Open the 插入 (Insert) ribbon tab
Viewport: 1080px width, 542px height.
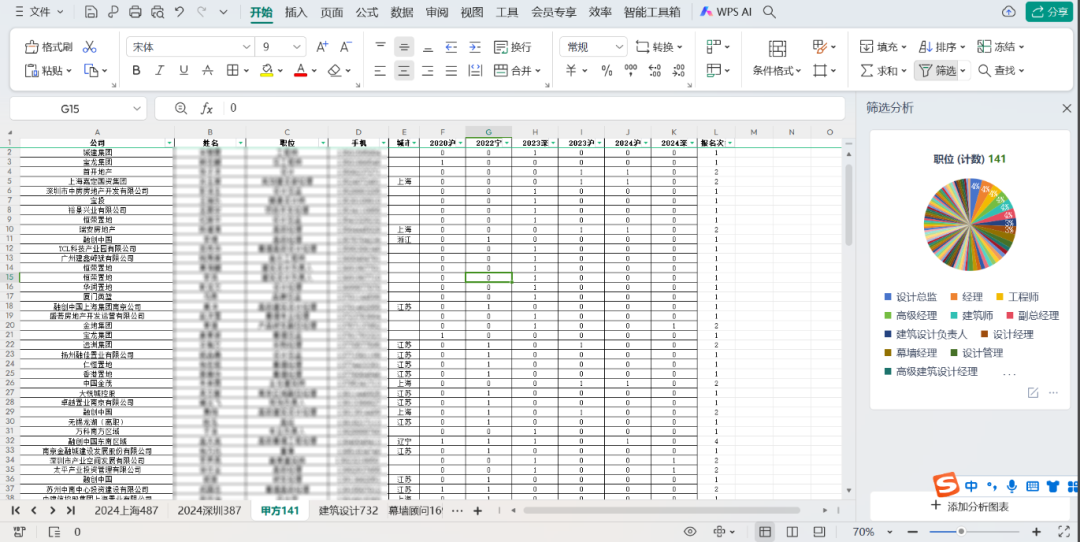296,12
